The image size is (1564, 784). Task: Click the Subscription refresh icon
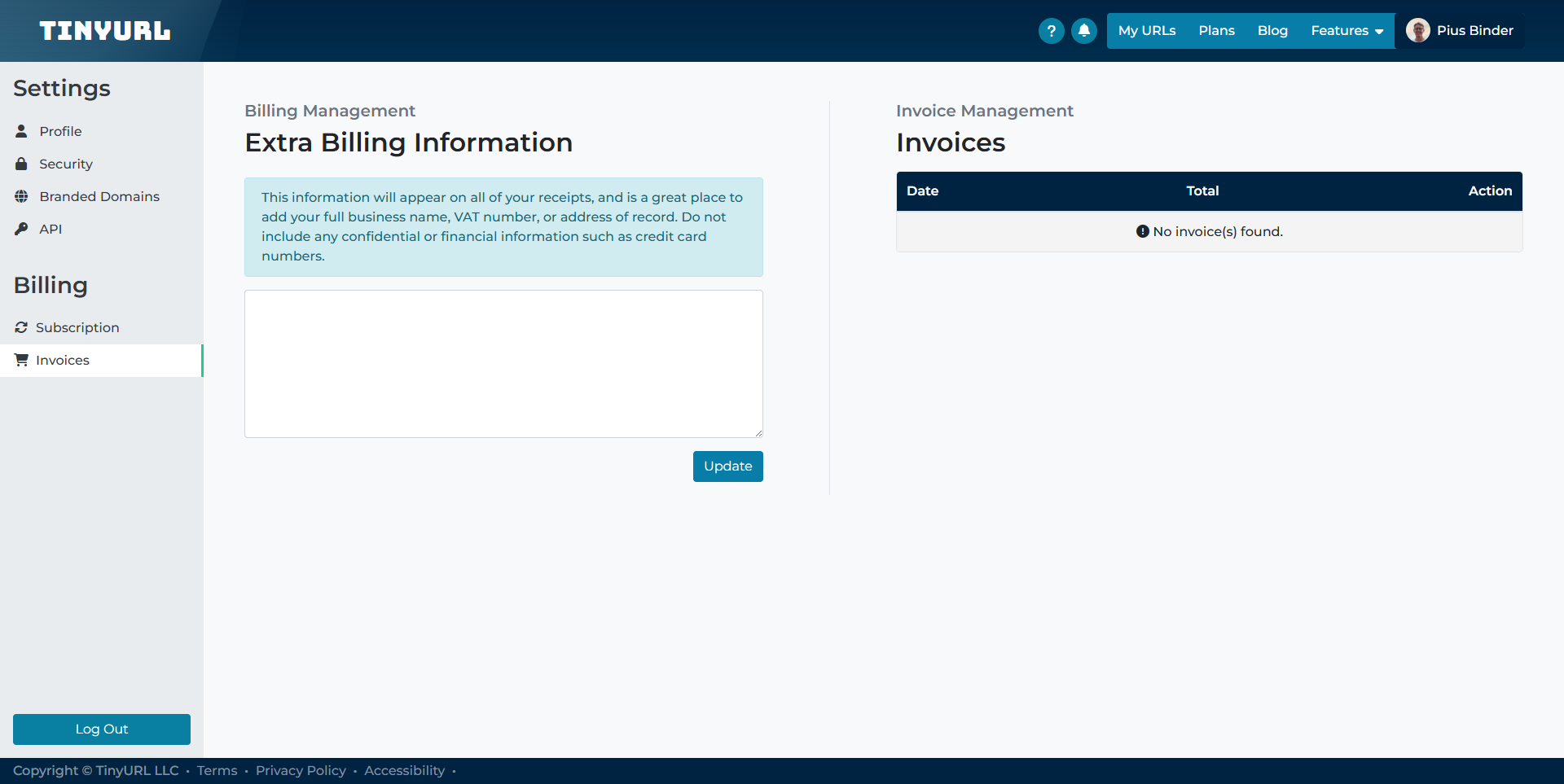21,327
